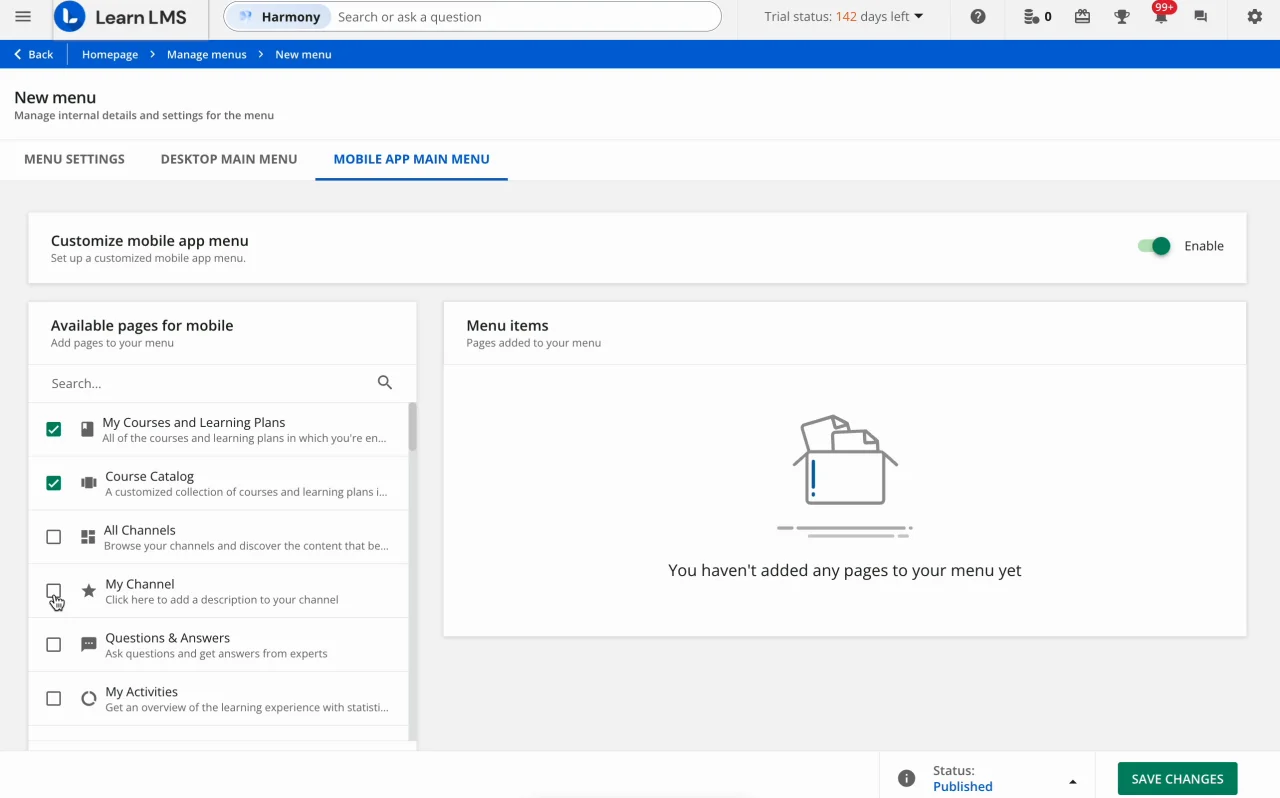
Task: Click the Published status text
Action: coord(963,786)
